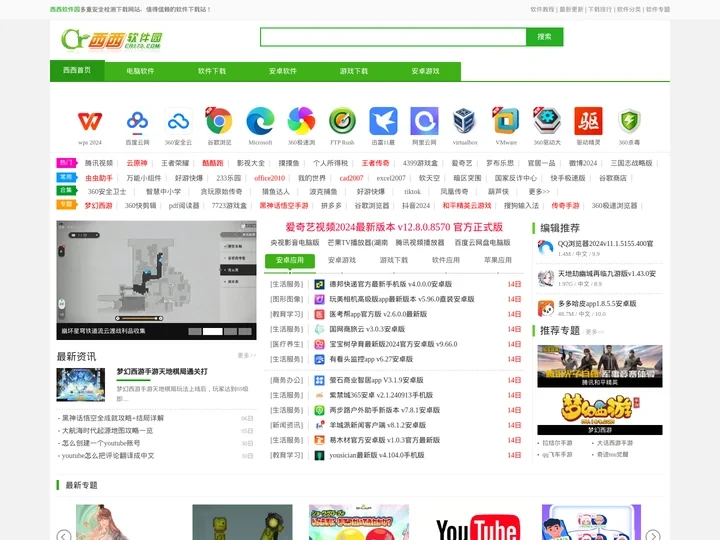Screen dimensions: 720x540
Task: Open the 下载排行 top link
Action: tap(600, 9)
